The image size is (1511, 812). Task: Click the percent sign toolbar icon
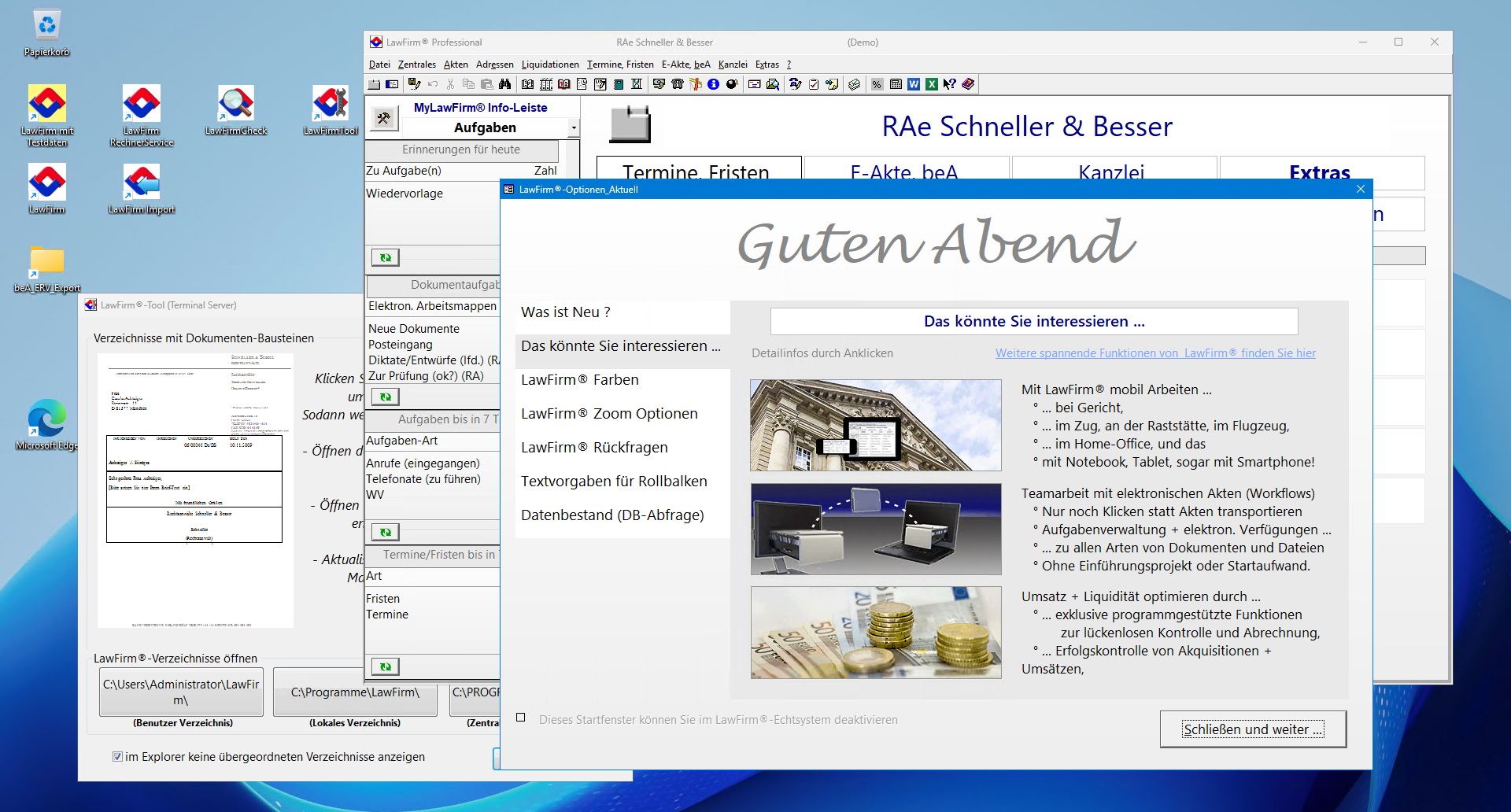pos(877,84)
